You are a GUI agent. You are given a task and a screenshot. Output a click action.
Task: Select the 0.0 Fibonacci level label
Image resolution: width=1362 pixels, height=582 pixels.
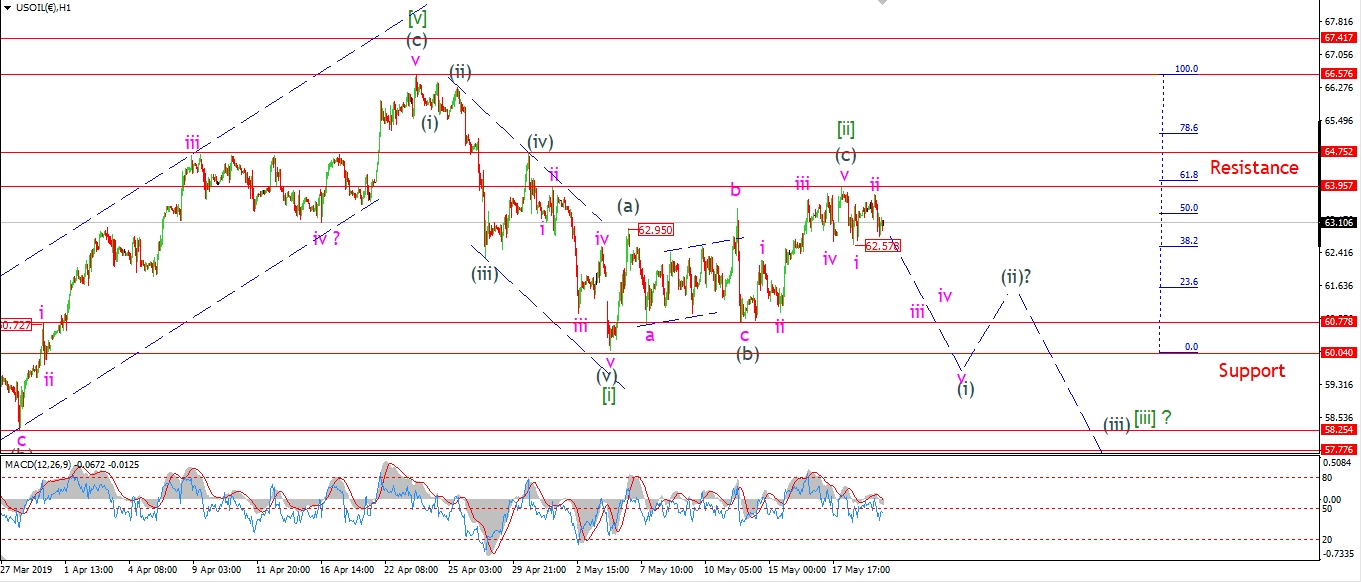pyautogui.click(x=1191, y=347)
